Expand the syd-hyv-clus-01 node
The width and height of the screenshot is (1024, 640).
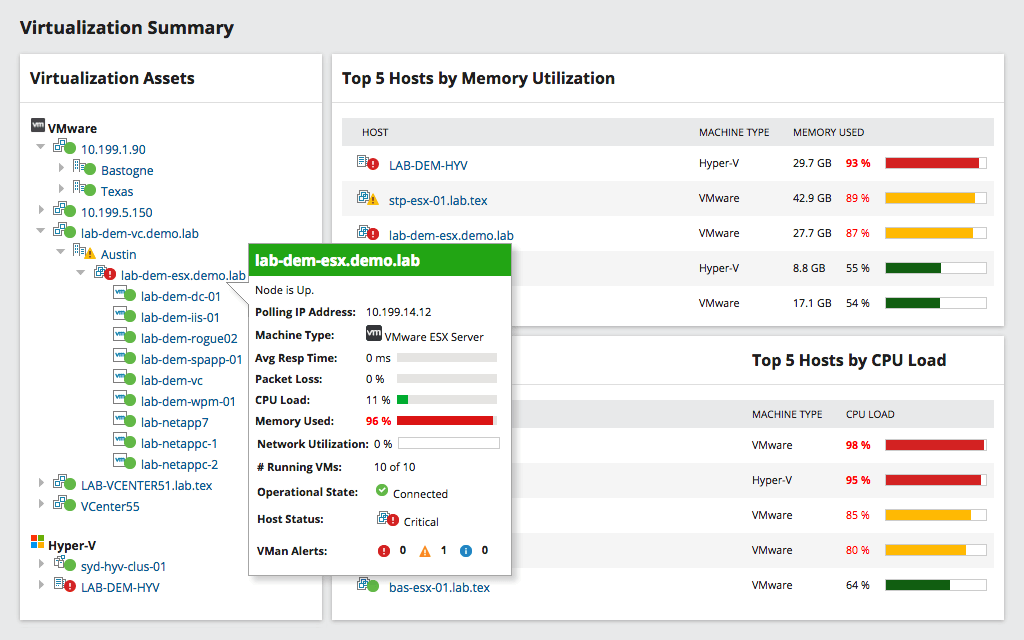tap(40, 565)
